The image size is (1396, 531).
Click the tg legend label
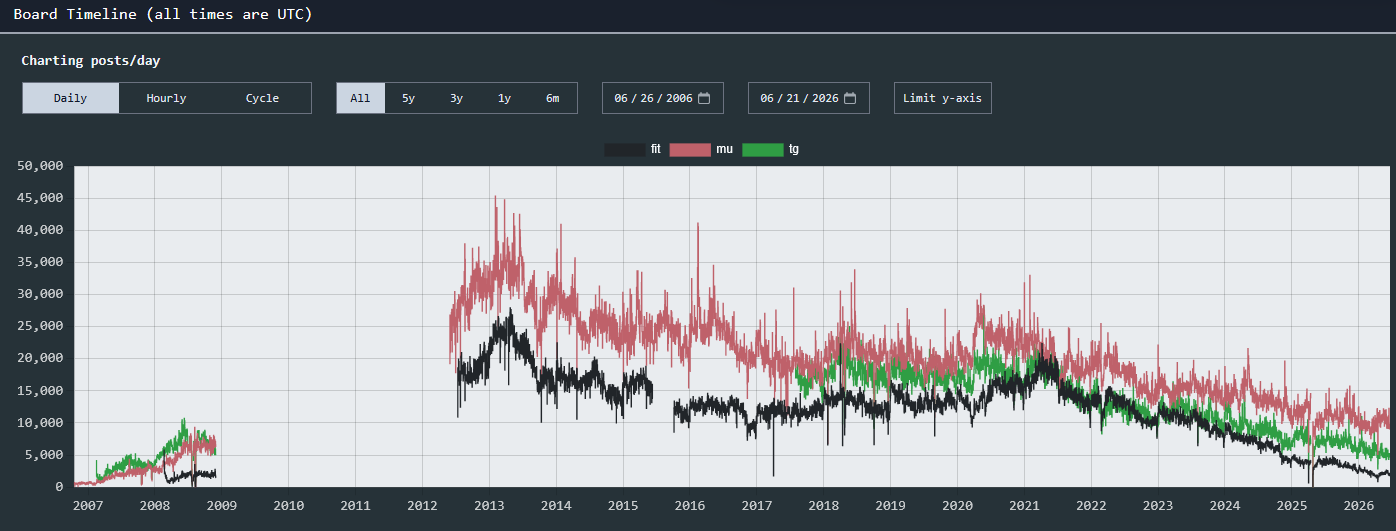coord(794,149)
